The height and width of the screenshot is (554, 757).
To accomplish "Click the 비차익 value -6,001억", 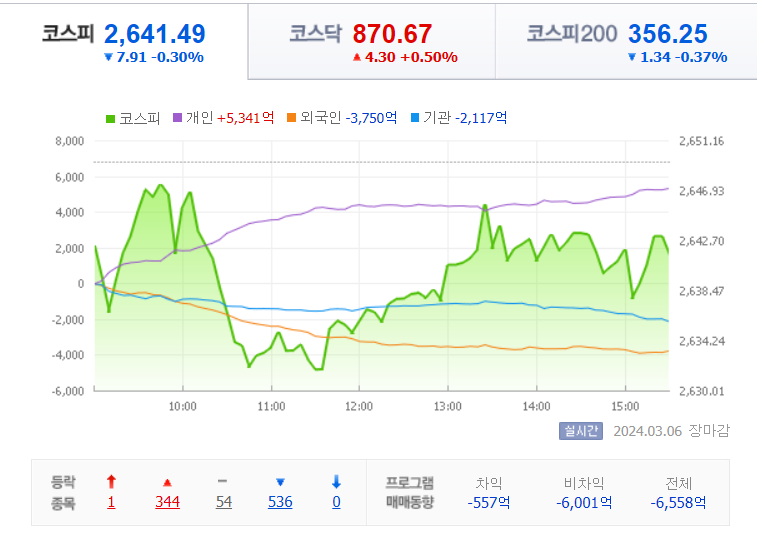I will coord(584,503).
